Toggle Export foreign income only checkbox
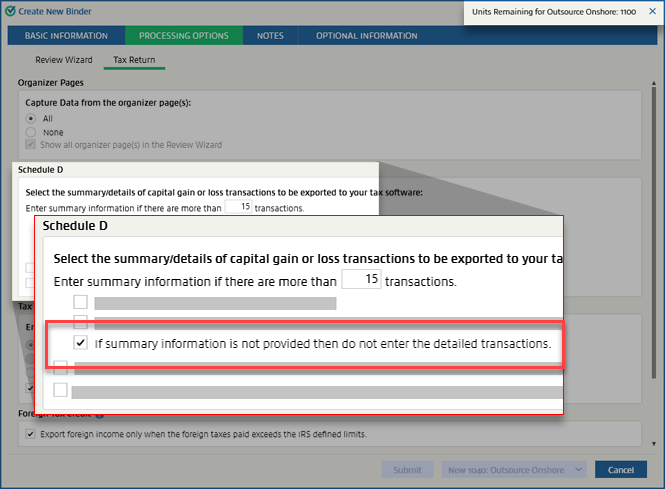 click(30, 434)
